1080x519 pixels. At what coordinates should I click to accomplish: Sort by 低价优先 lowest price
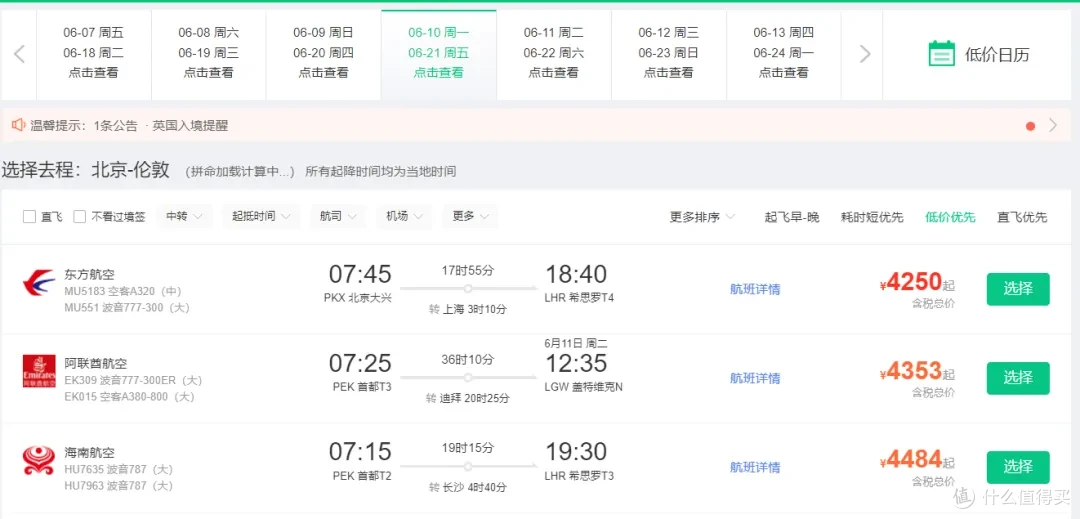pos(951,217)
